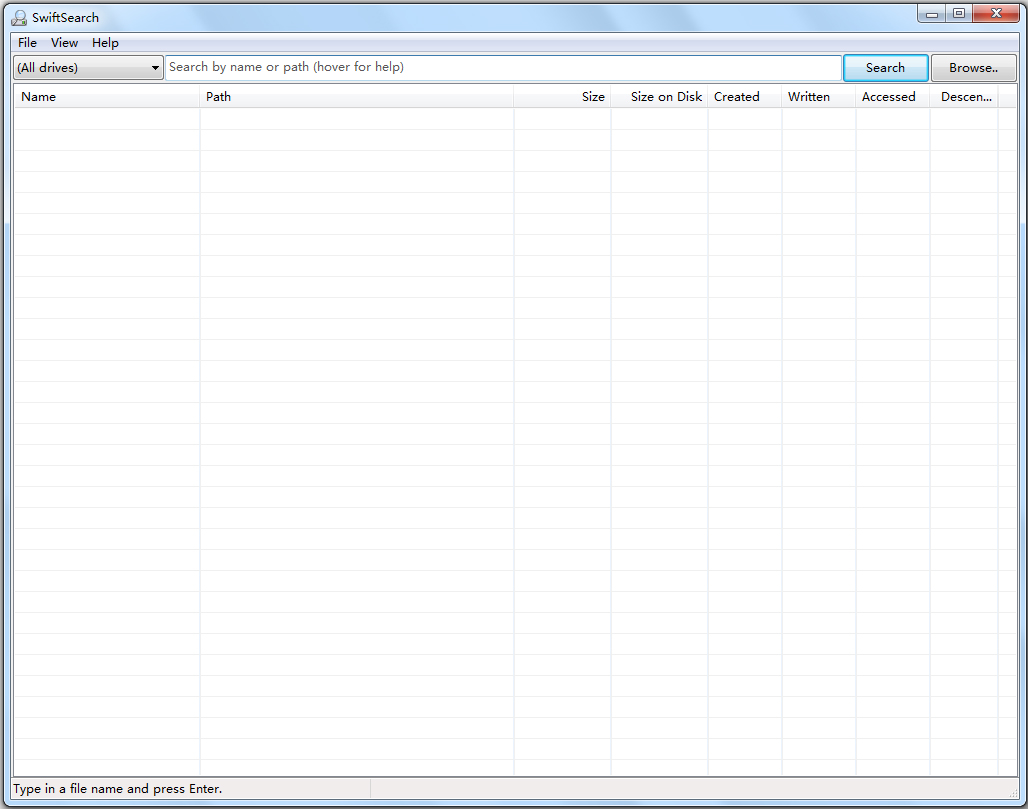The image size is (1028, 809).
Task: Sort by the Path column header
Action: pyautogui.click(x=357, y=96)
